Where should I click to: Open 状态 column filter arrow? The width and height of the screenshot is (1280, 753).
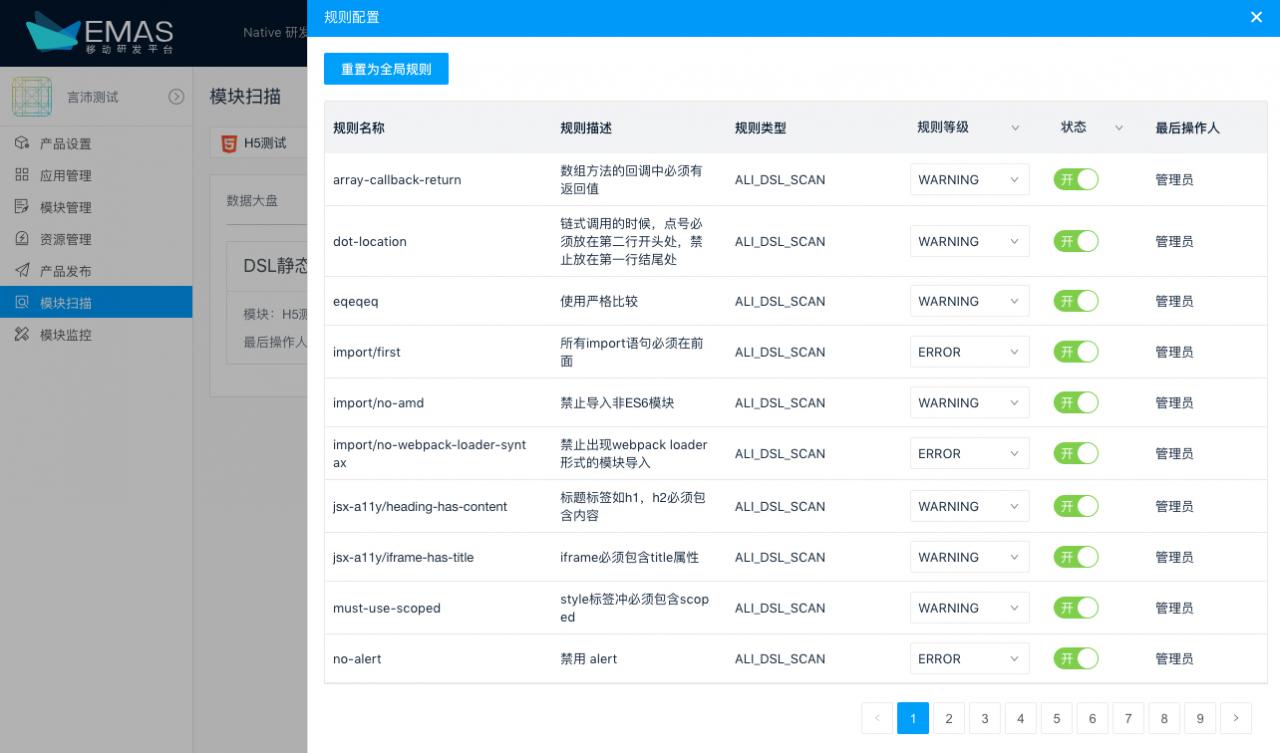coord(1119,128)
